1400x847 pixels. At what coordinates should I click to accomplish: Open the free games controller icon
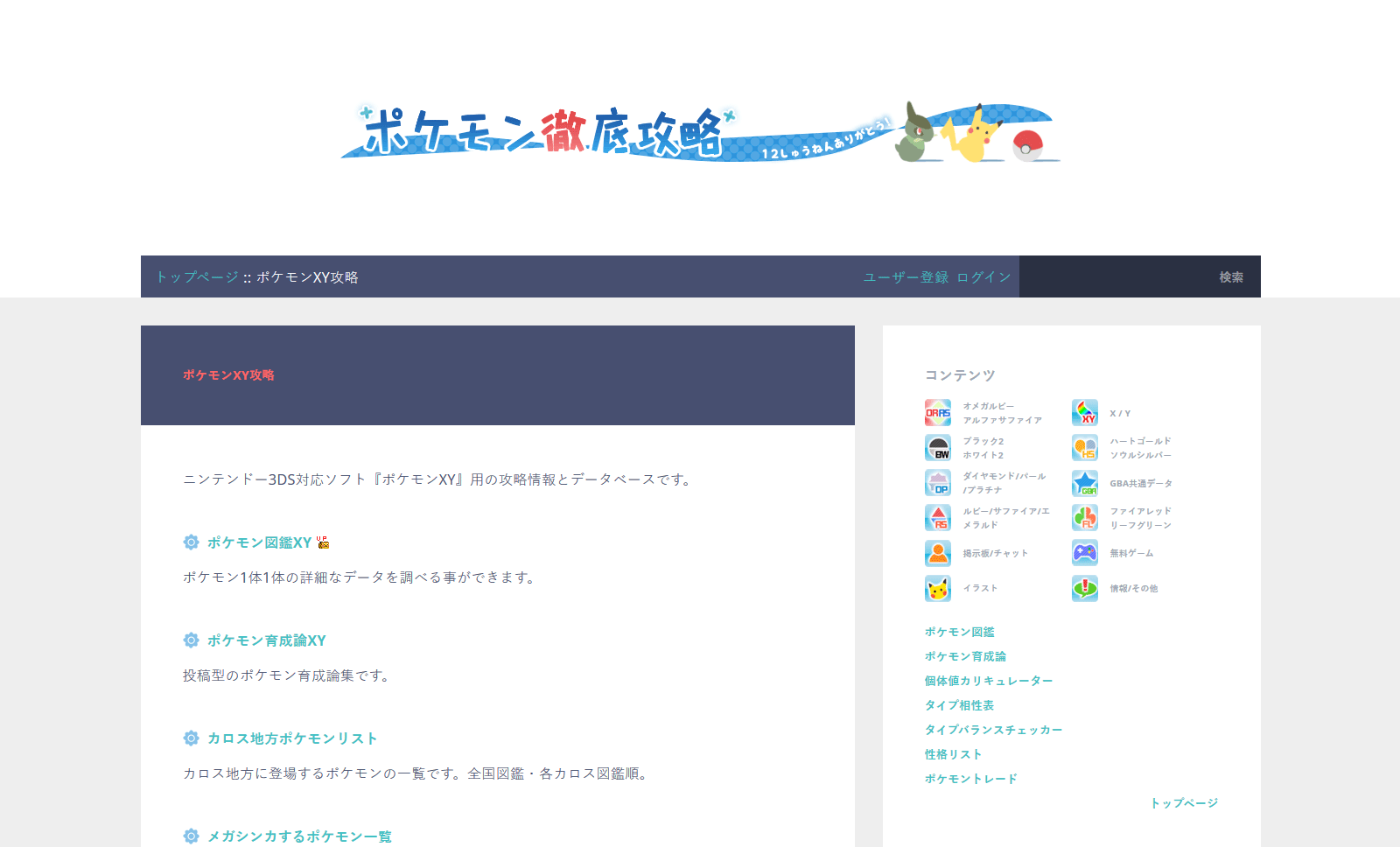[x=1085, y=553]
